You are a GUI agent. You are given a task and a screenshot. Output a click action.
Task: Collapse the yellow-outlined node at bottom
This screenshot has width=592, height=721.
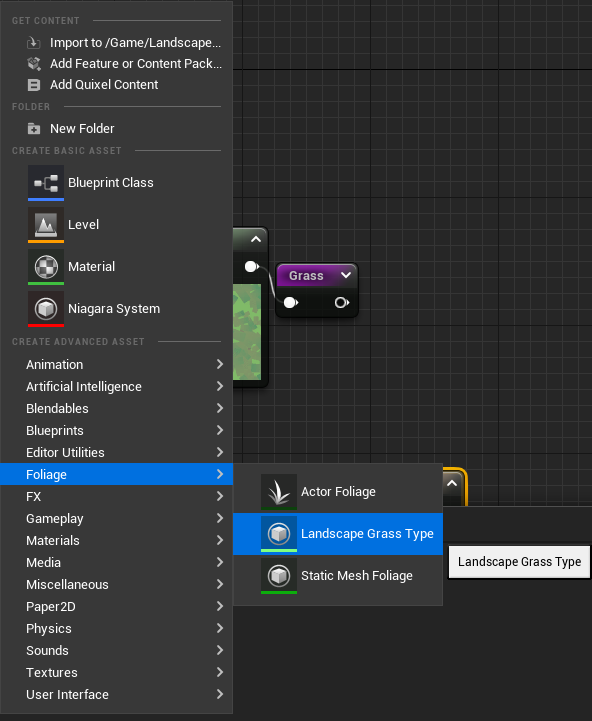tap(452, 483)
